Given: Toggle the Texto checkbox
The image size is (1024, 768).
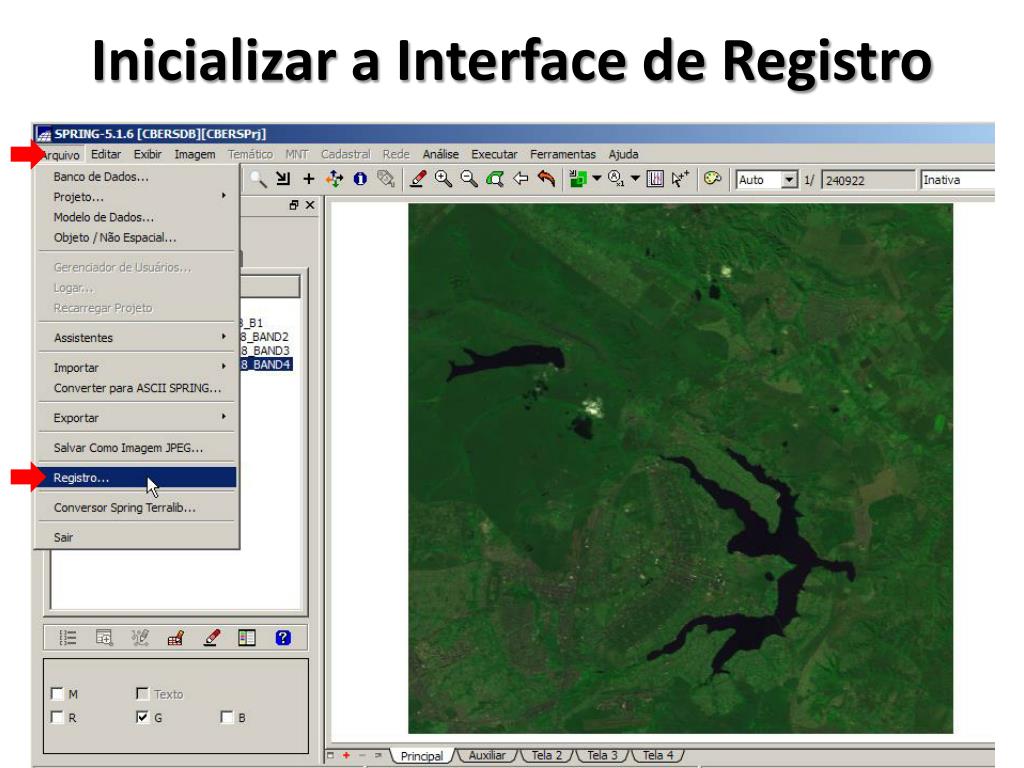Looking at the screenshot, I should click(142, 694).
